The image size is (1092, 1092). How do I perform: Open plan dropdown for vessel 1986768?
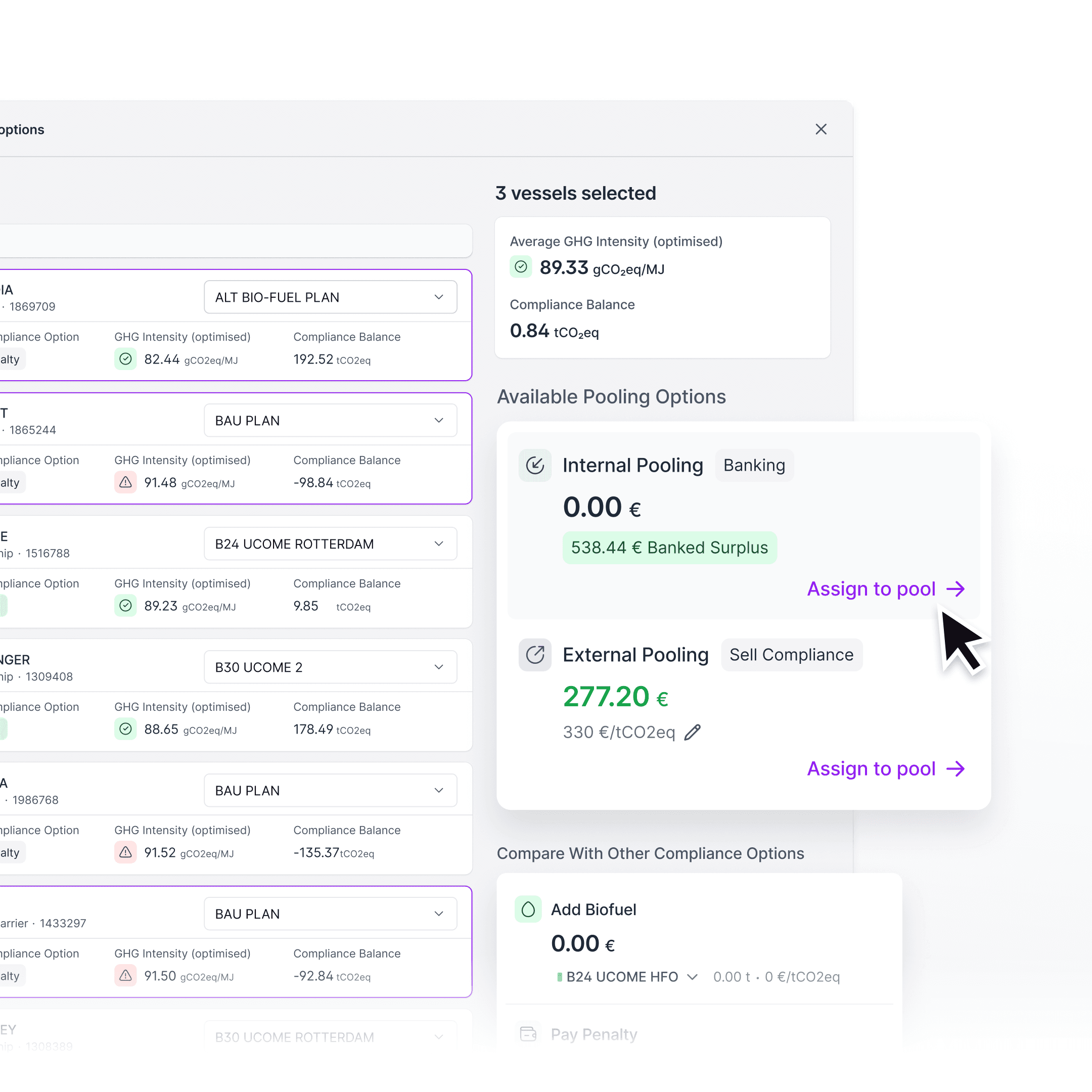tap(330, 790)
